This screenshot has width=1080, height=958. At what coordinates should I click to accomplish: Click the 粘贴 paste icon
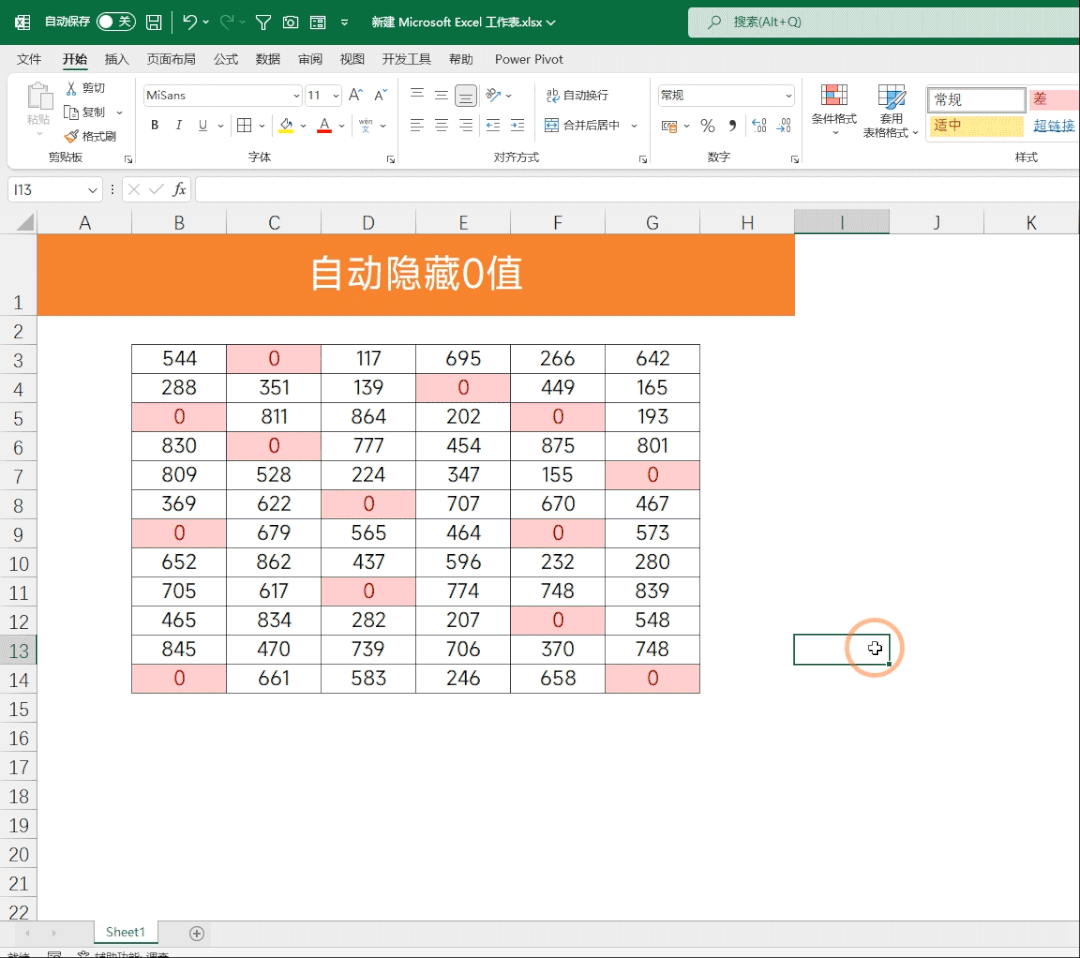pos(39,98)
